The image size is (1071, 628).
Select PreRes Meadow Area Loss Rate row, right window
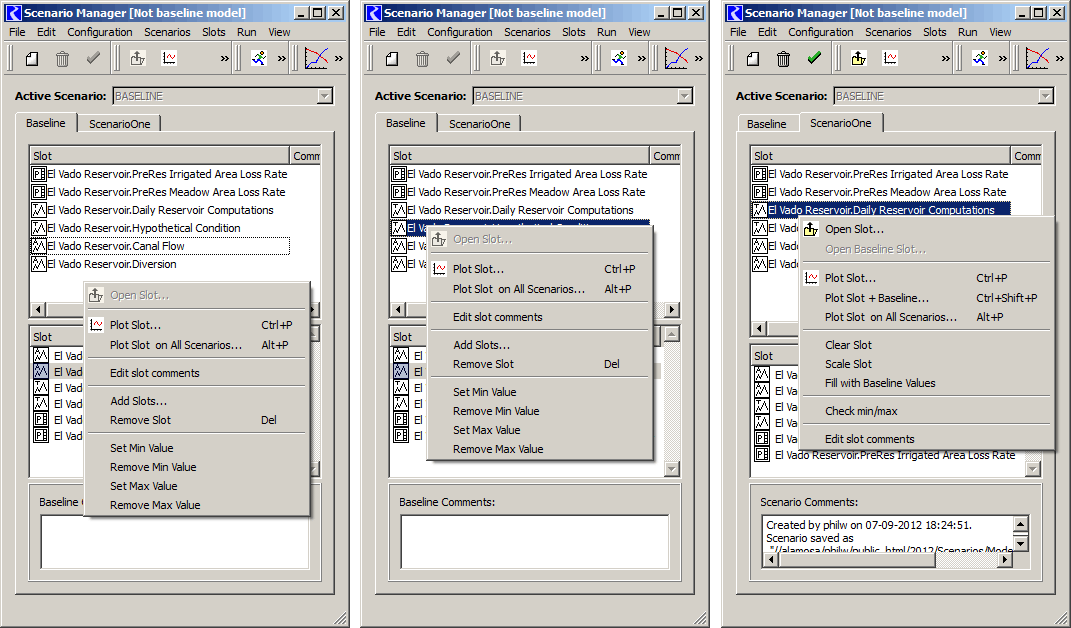880,193
